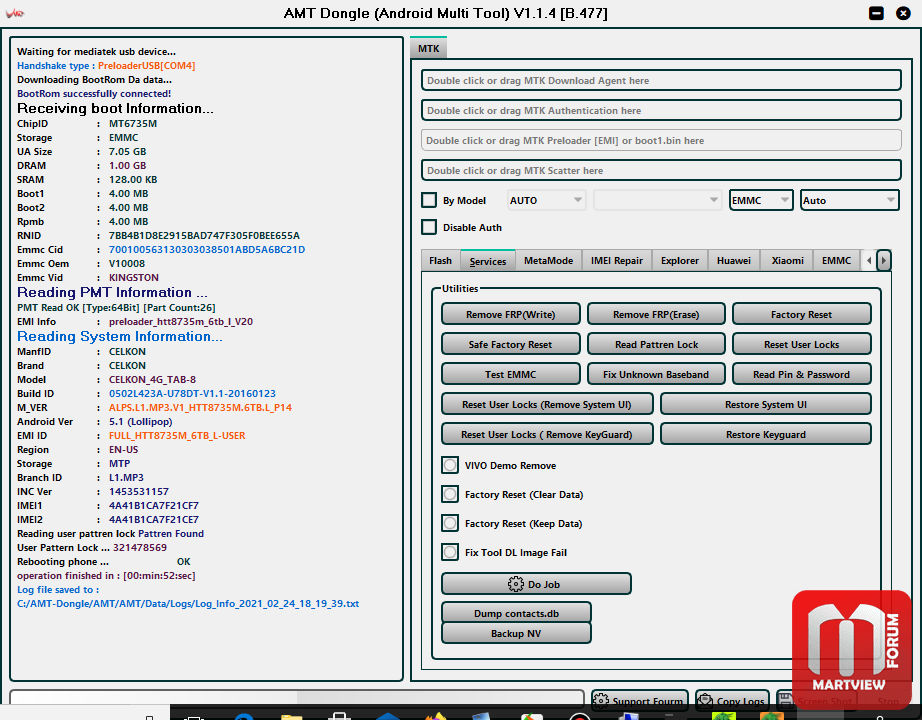Open the Support Fourm button
This screenshot has width=922, height=720.
pos(640,699)
